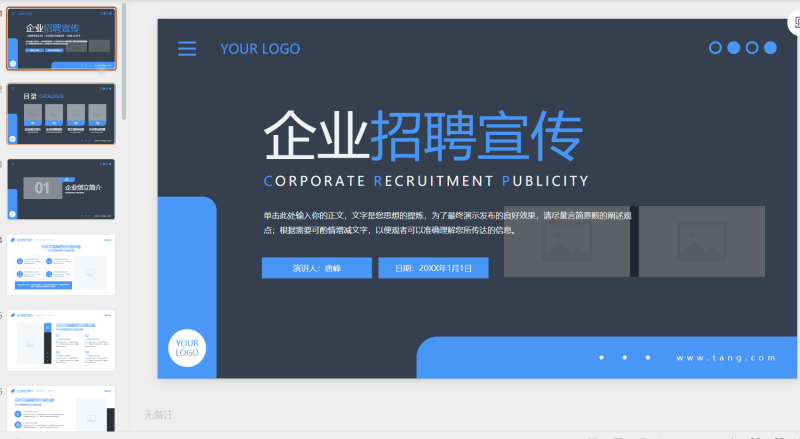Click the body paragraph starting 单击此处输入
Screen dimensions: 800x439
pyautogui.click(x=447, y=223)
